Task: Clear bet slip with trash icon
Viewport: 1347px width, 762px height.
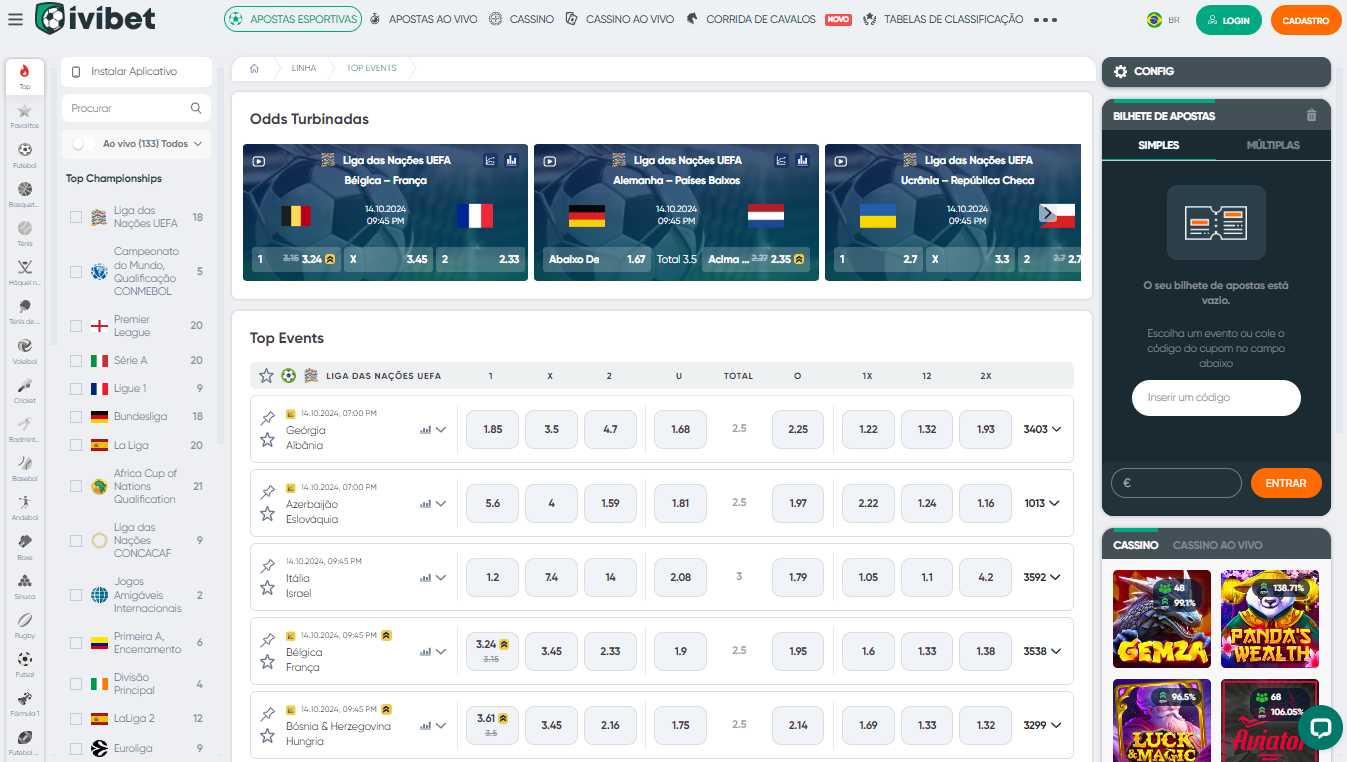Action: point(1312,116)
